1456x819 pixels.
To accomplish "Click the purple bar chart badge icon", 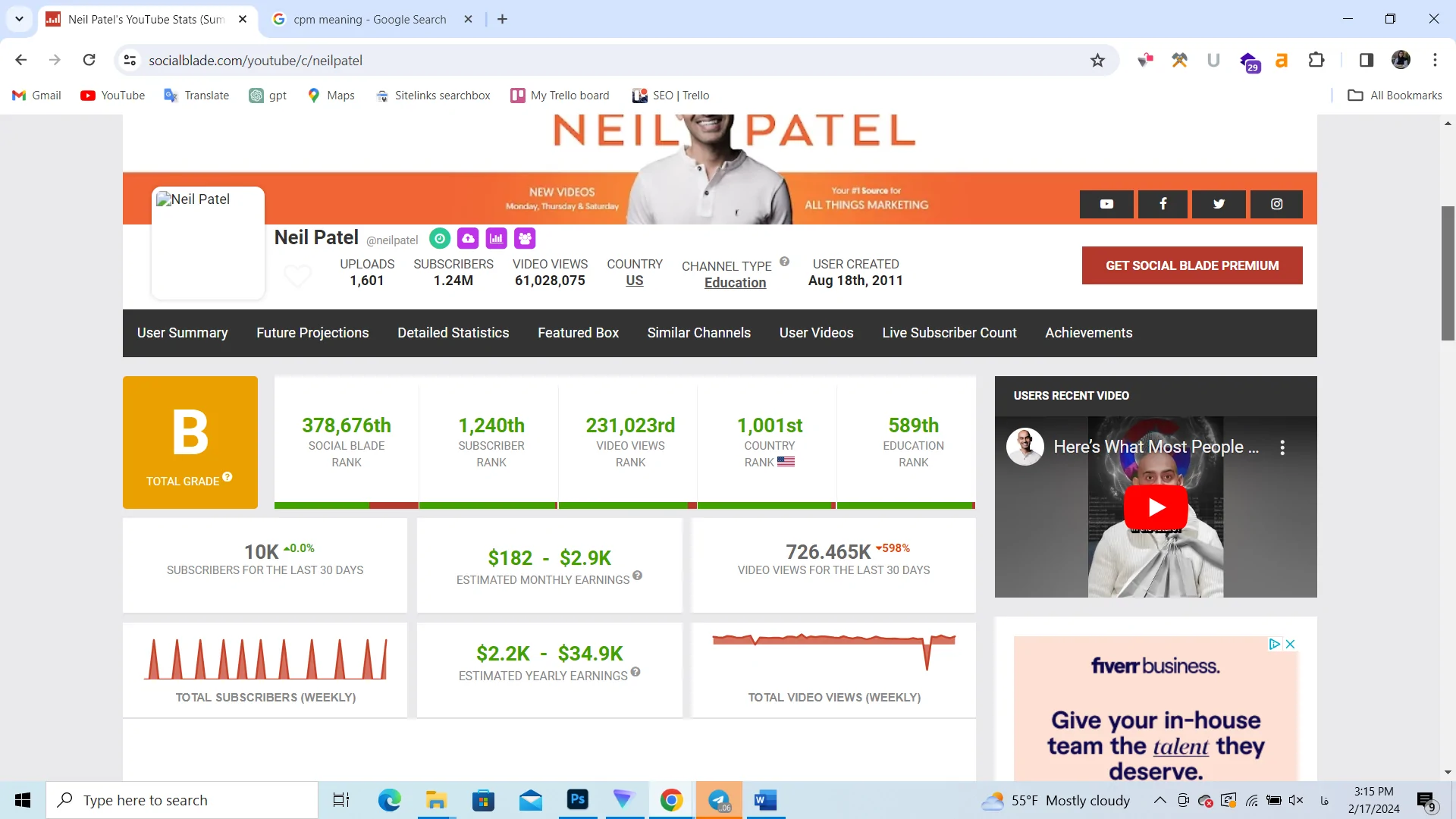I will click(496, 238).
